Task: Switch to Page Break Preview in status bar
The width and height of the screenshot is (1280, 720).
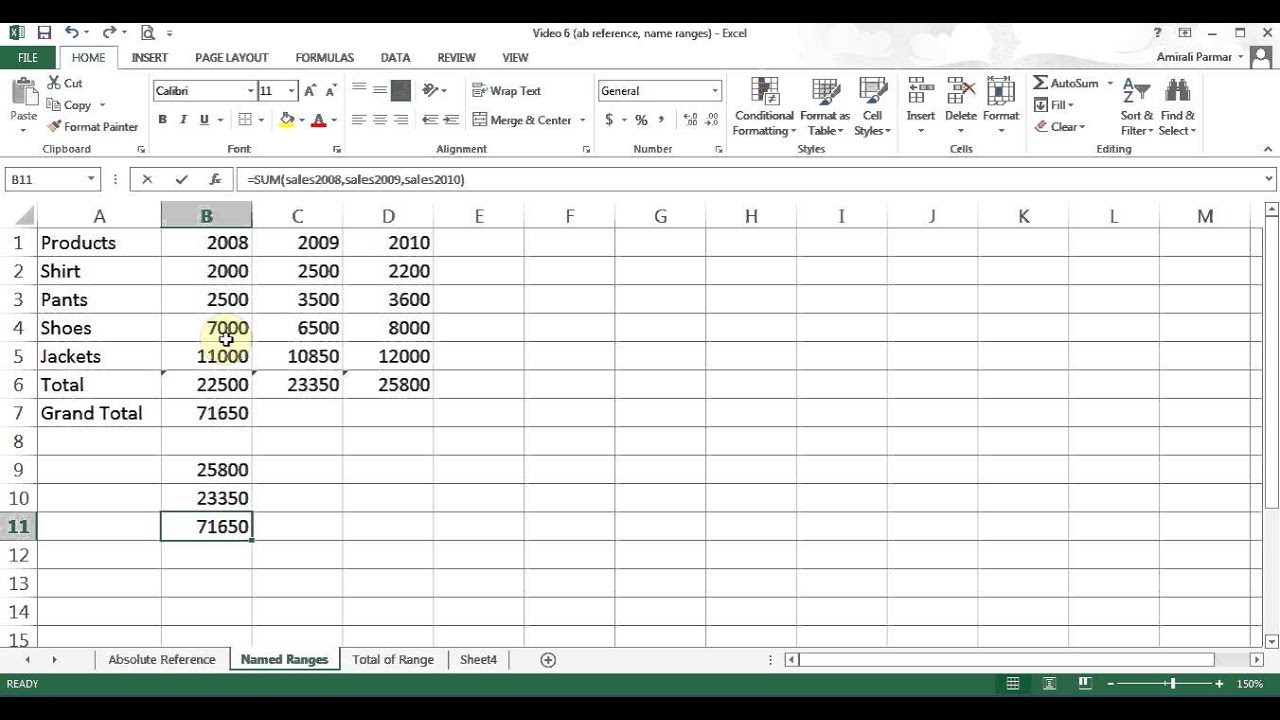Action: (1085, 684)
